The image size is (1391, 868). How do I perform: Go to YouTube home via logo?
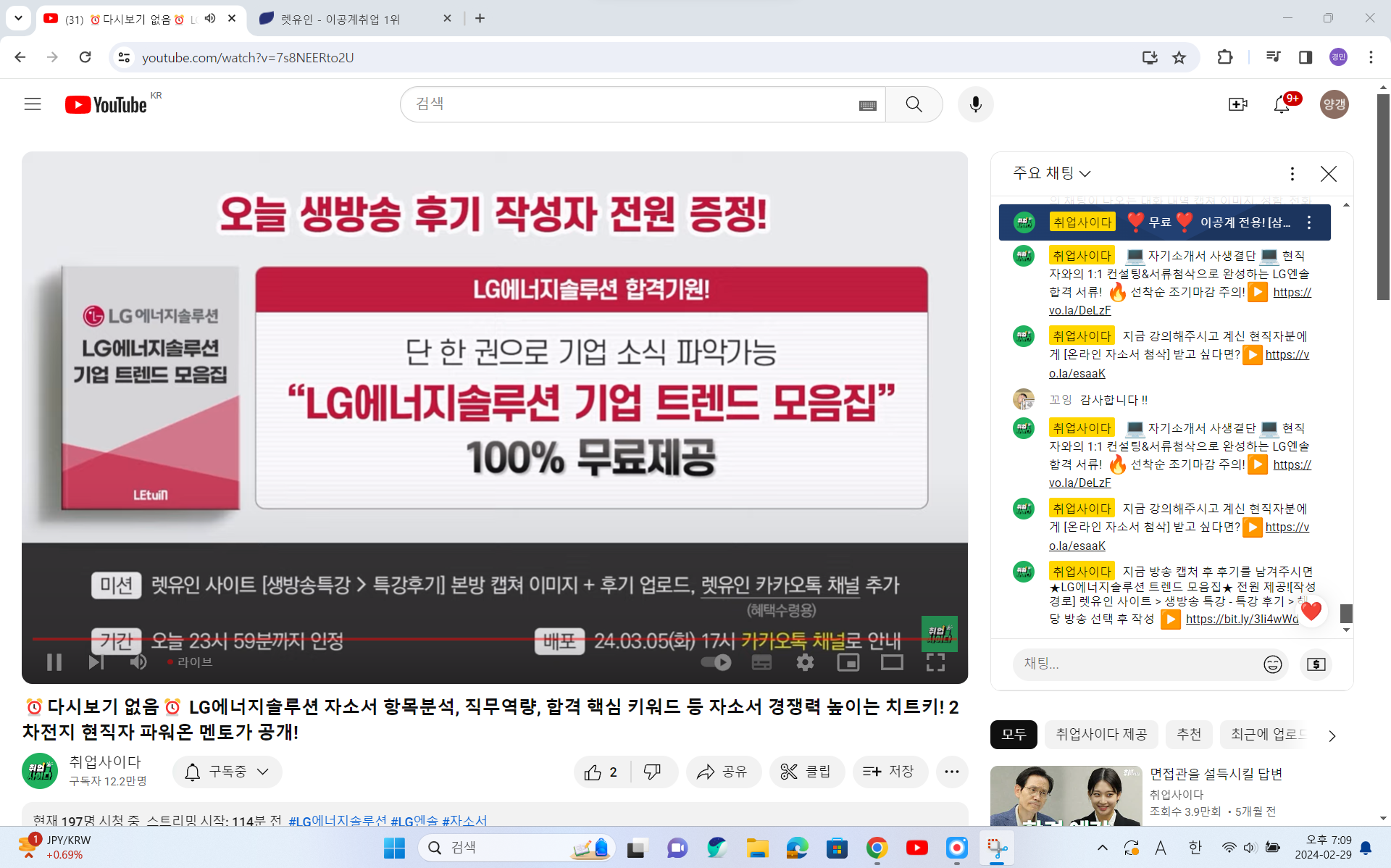106,105
